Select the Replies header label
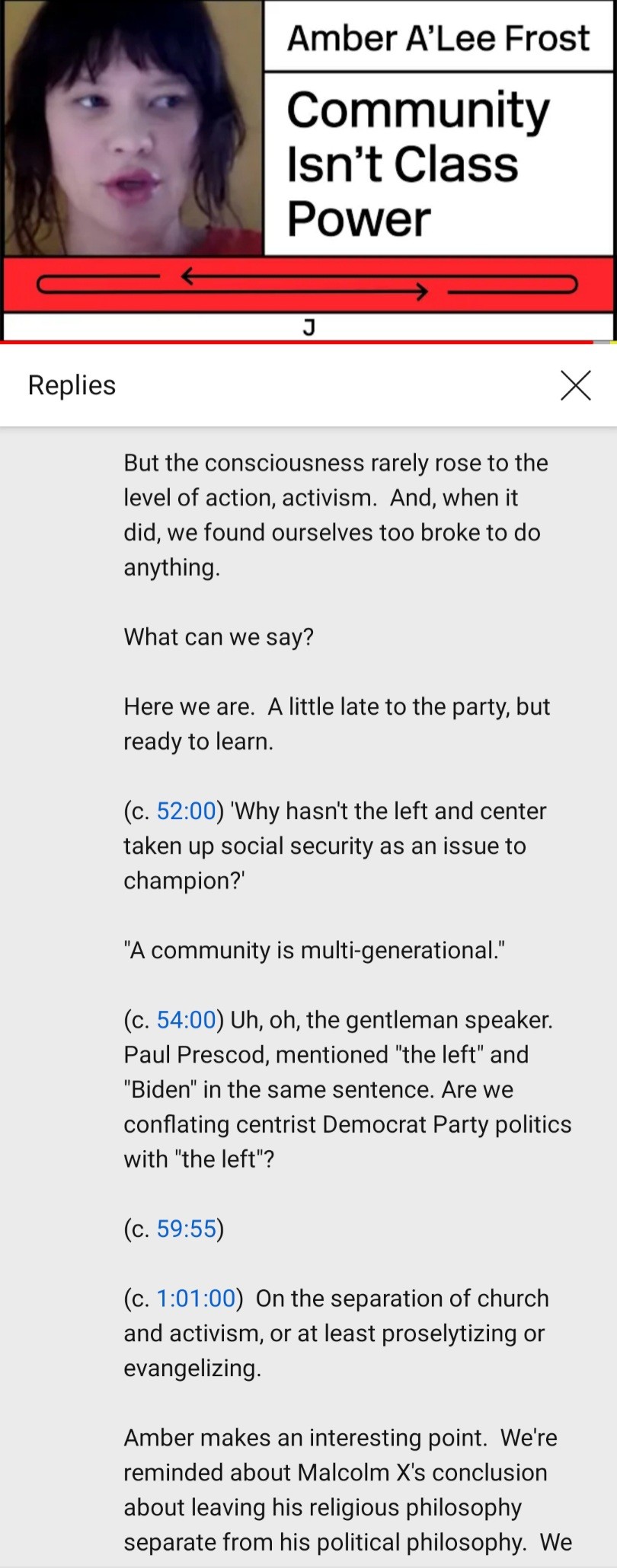 72,385
